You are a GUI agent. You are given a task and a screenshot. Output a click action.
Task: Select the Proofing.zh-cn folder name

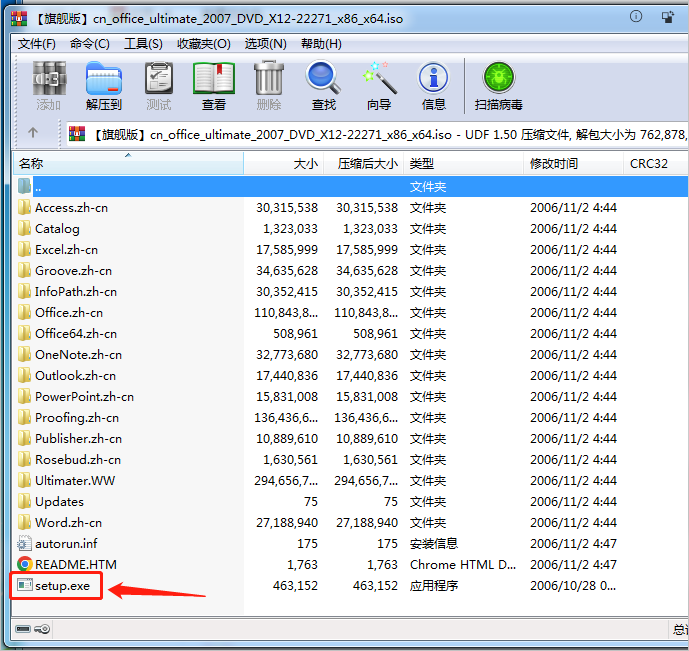coord(77,418)
